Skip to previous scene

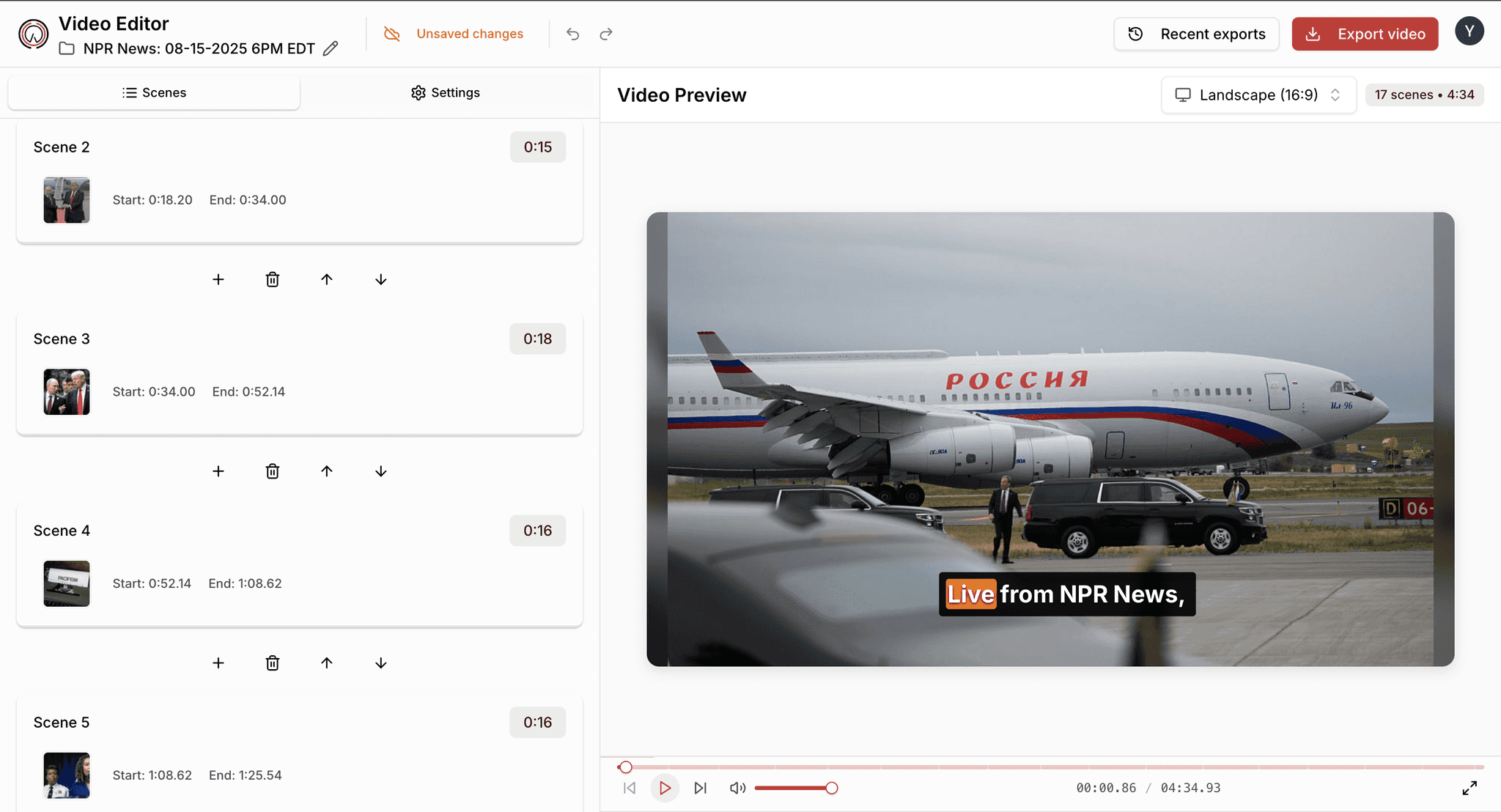630,788
